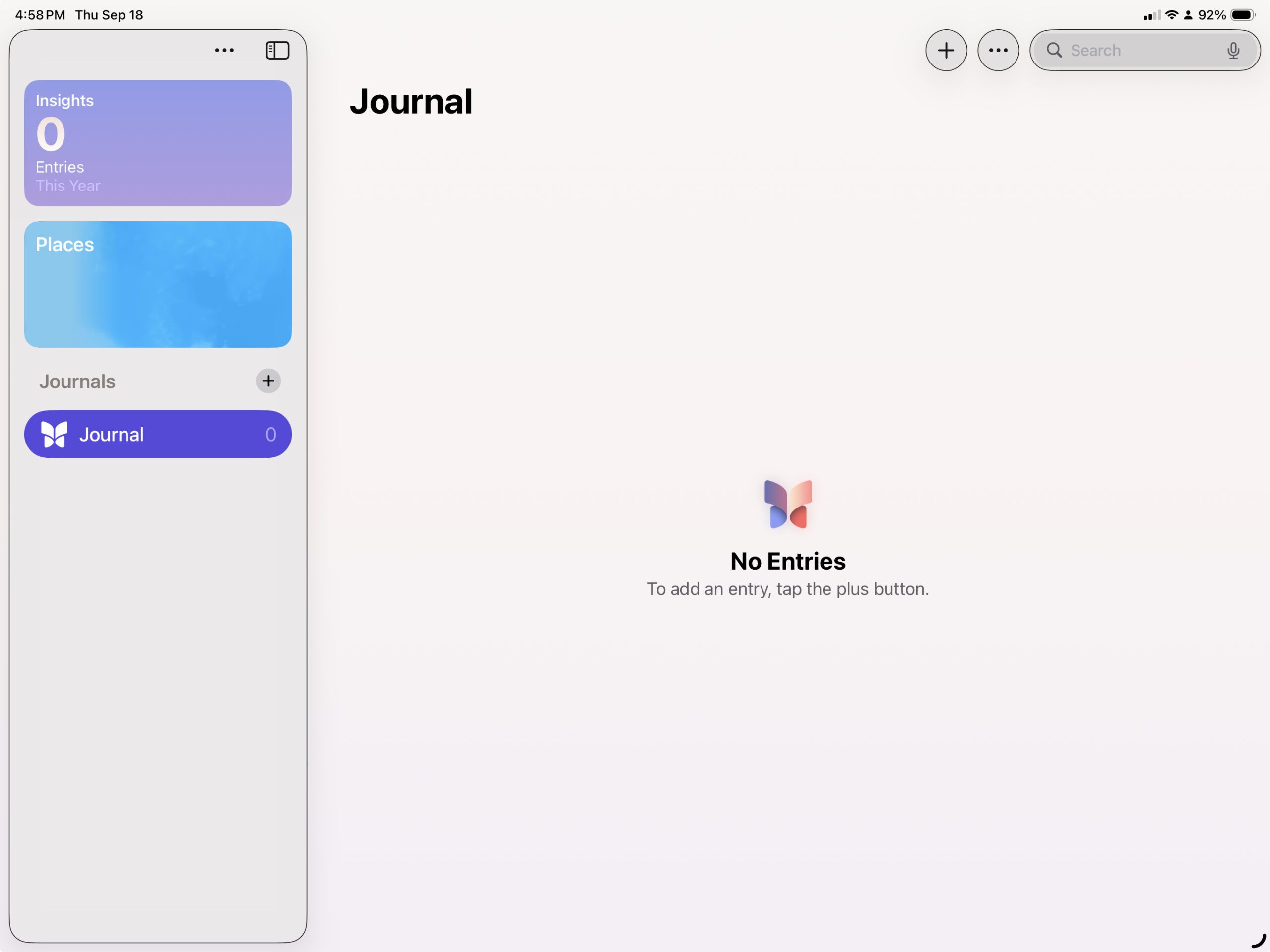
Task: Focus the Search input field
Action: click(1145, 51)
